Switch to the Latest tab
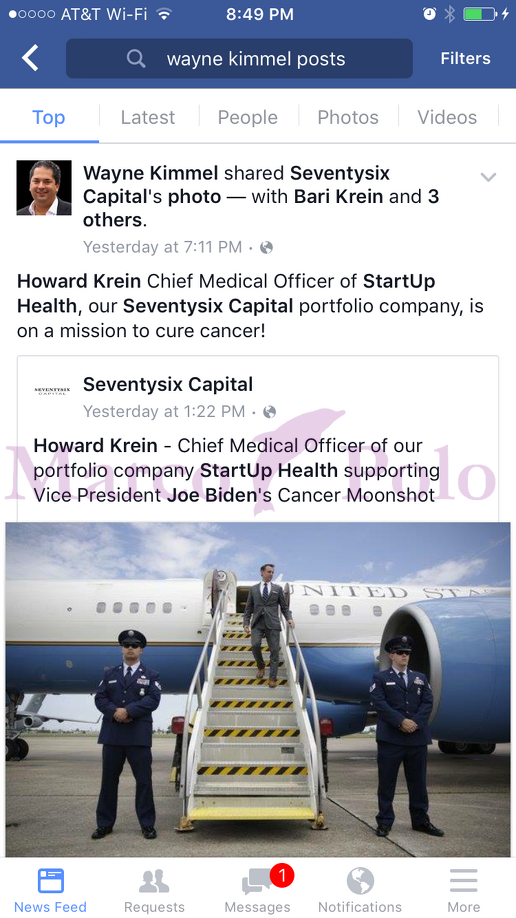This screenshot has width=516, height=918. (x=148, y=117)
